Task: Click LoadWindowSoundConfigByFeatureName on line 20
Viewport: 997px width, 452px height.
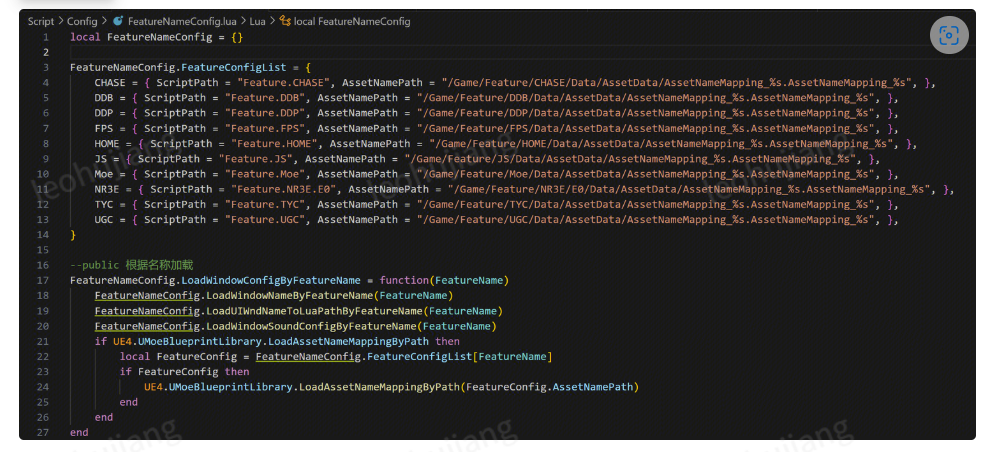Action: coord(312,326)
